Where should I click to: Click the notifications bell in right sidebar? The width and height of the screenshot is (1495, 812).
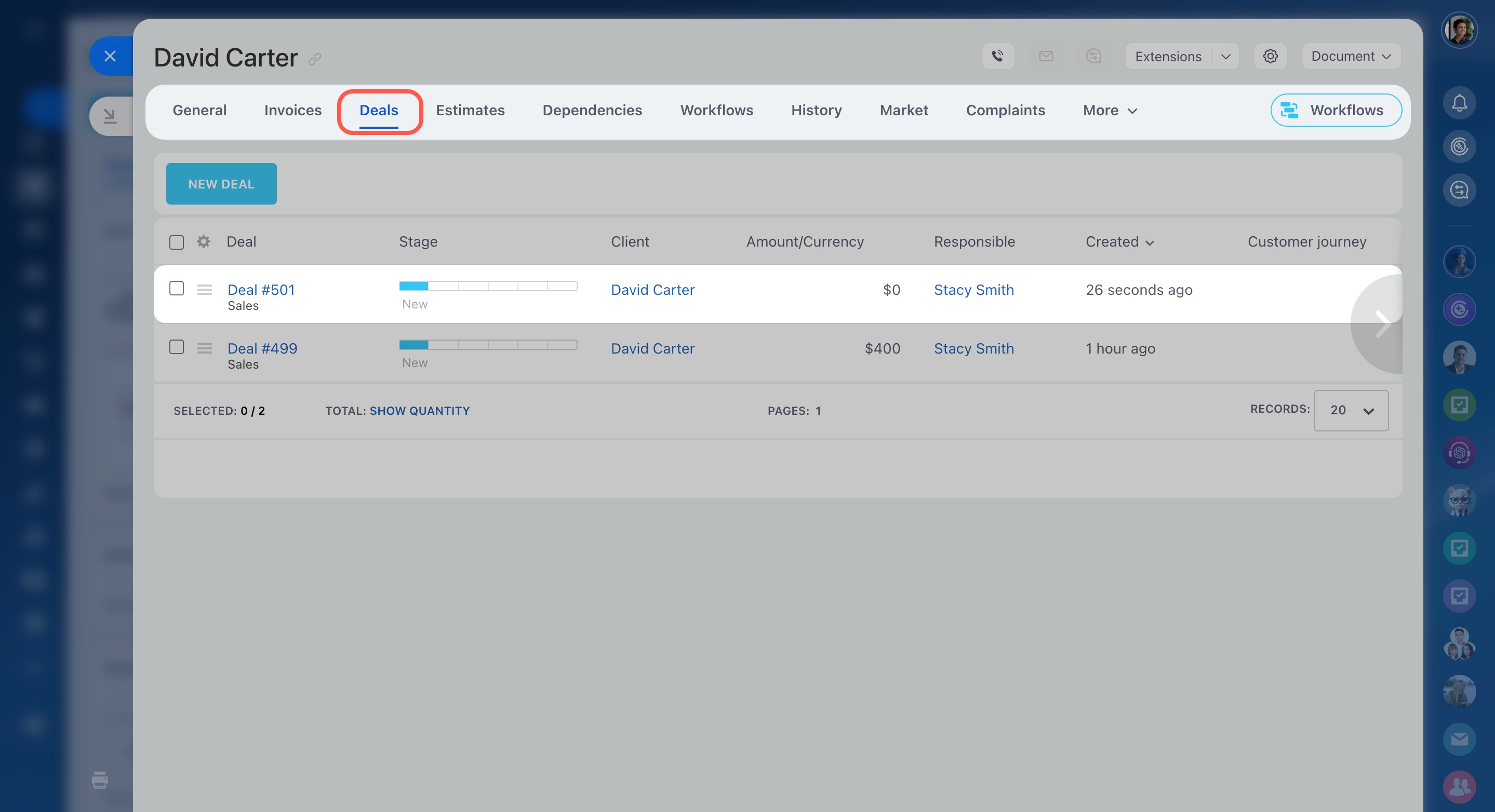pyautogui.click(x=1459, y=103)
